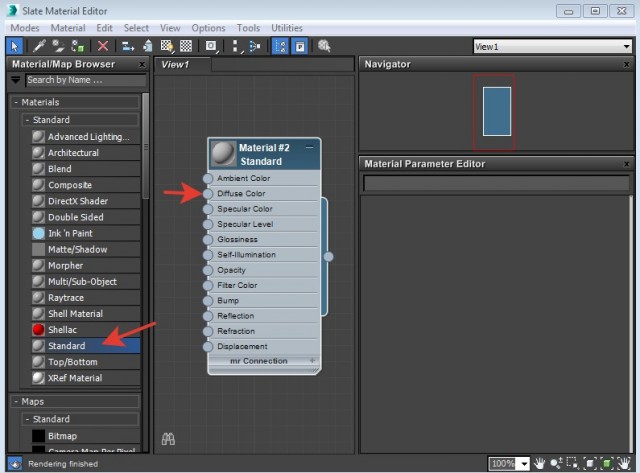Open the Material menu
Viewport: 640px width, 473px height.
click(x=68, y=28)
